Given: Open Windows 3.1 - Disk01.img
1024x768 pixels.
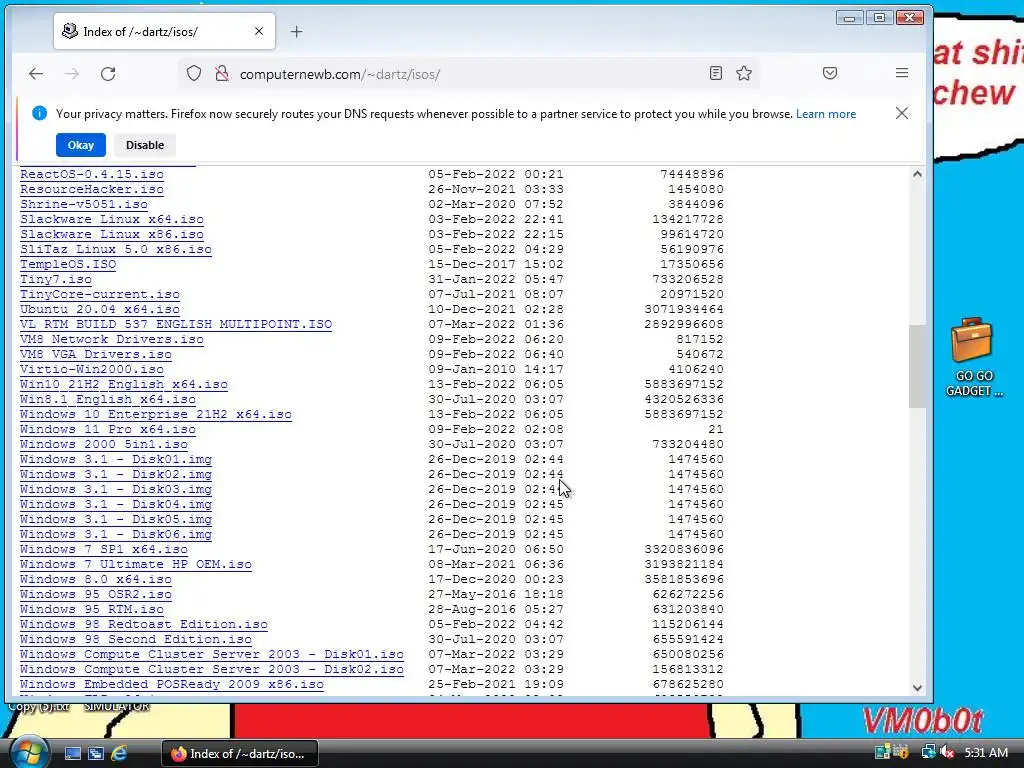Looking at the screenshot, I should point(116,460).
